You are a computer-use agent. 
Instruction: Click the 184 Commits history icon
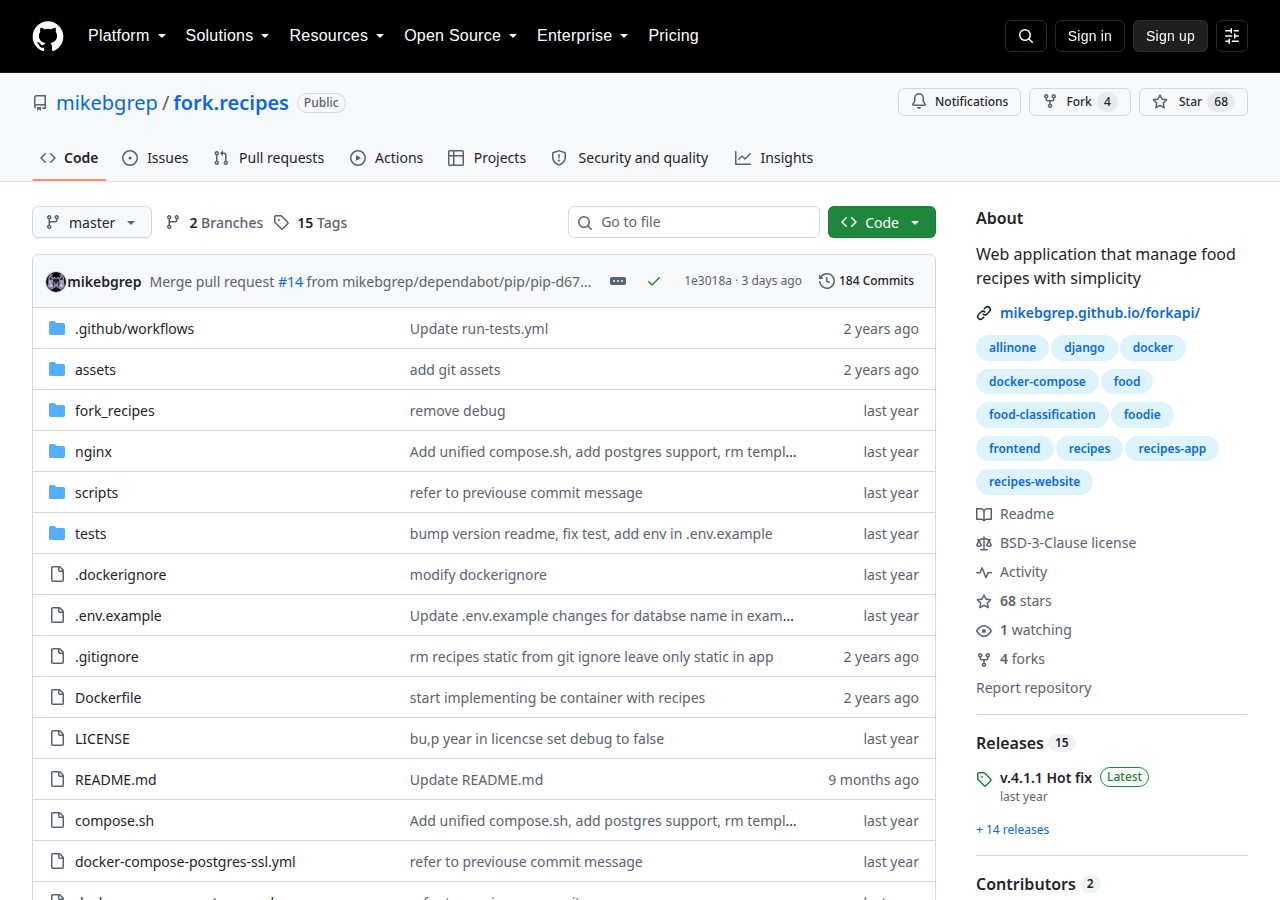click(x=826, y=281)
